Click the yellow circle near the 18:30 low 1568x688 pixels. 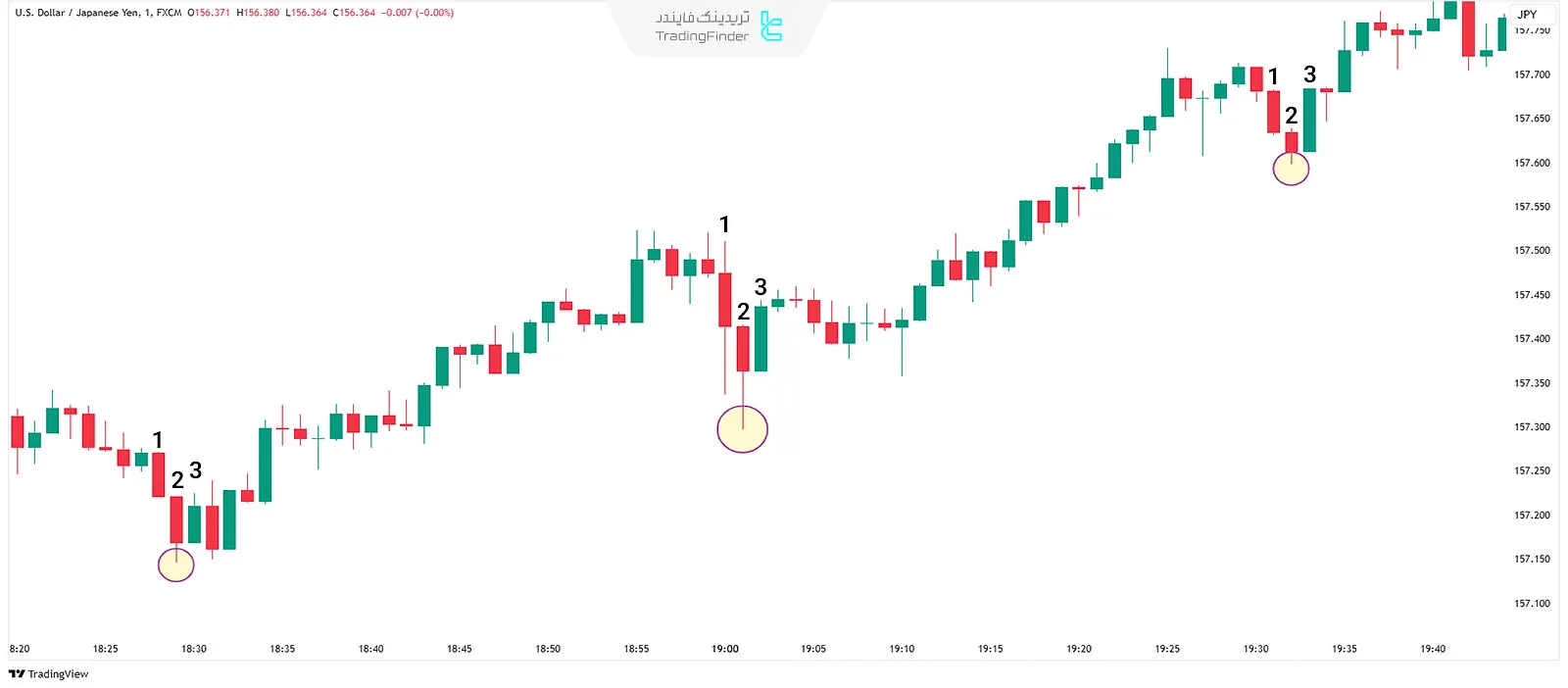tap(176, 564)
